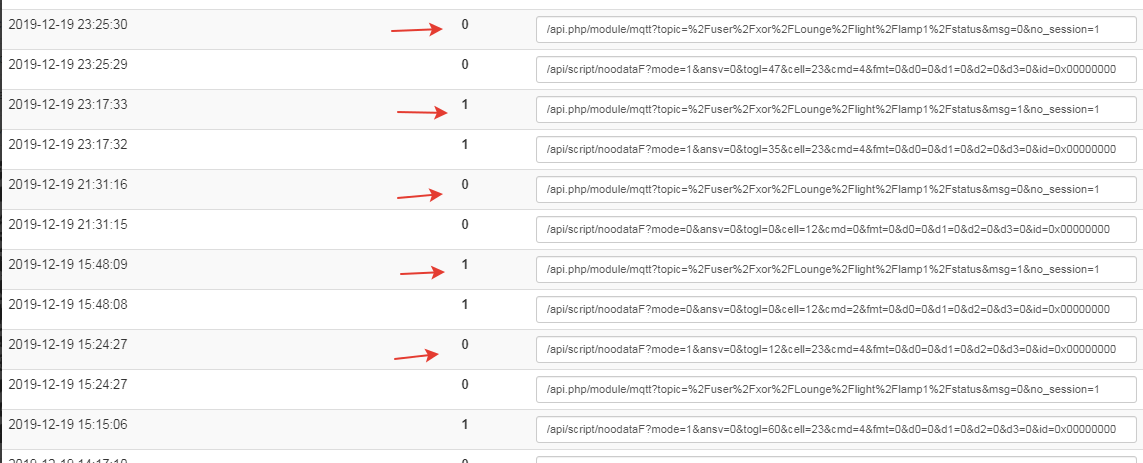Click the noodataF URL field containing togl=60
Viewport: 1143px width, 463px height.
[x=836, y=429]
